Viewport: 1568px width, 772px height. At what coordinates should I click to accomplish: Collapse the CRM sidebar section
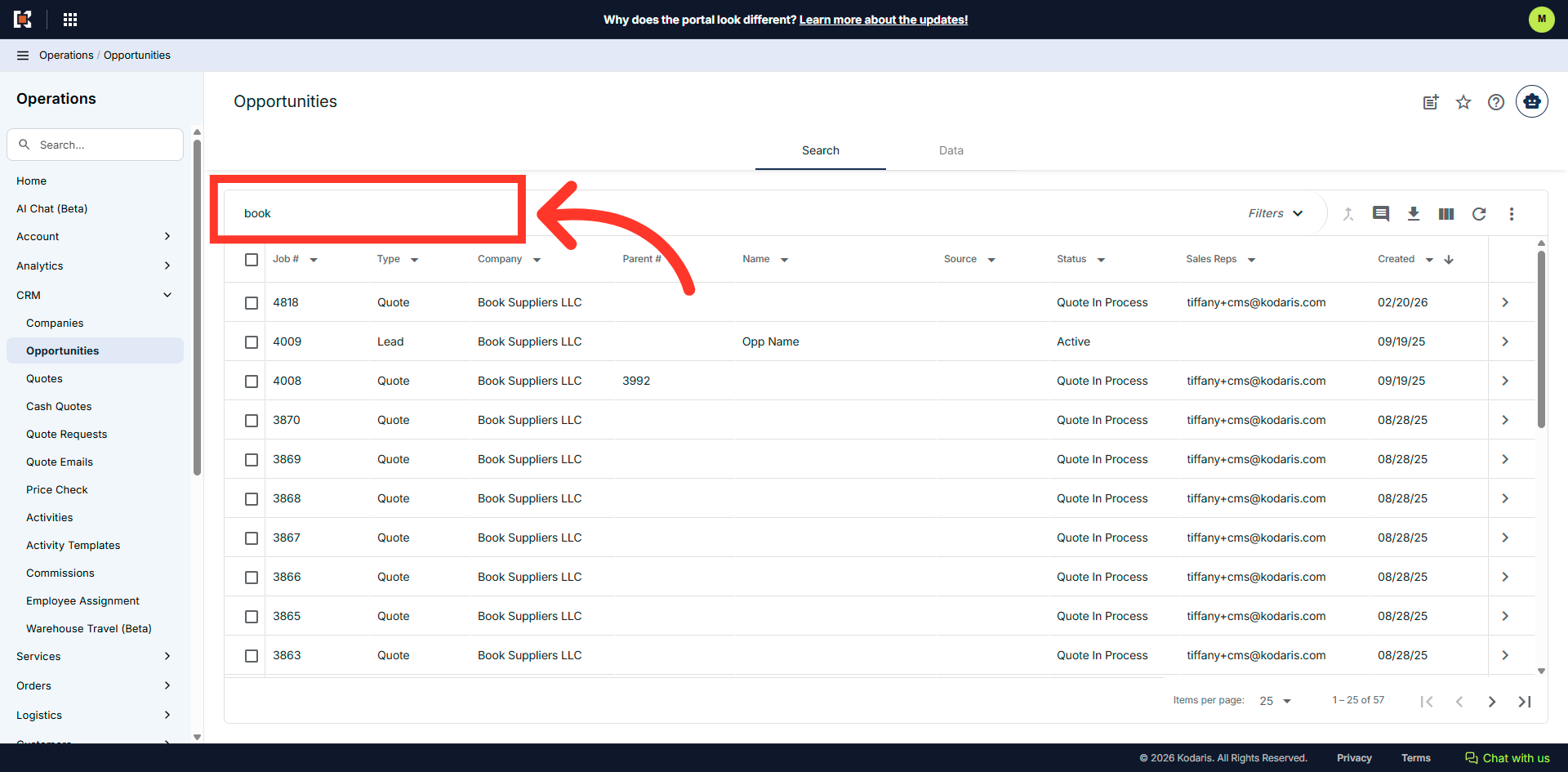pos(95,296)
